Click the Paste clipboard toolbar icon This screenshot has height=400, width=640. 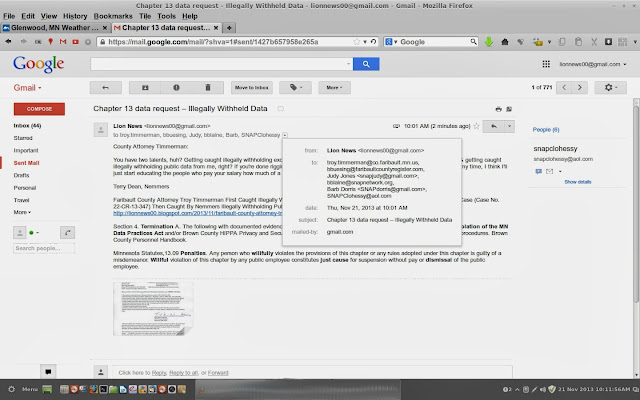click(578, 42)
